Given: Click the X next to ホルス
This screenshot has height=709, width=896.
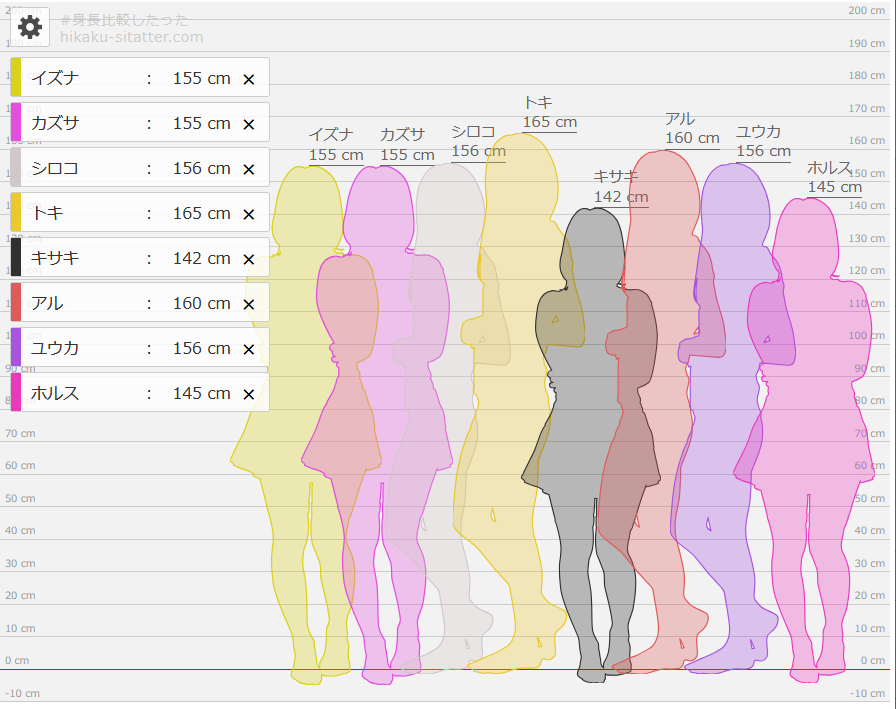Looking at the screenshot, I should click(x=249, y=394).
